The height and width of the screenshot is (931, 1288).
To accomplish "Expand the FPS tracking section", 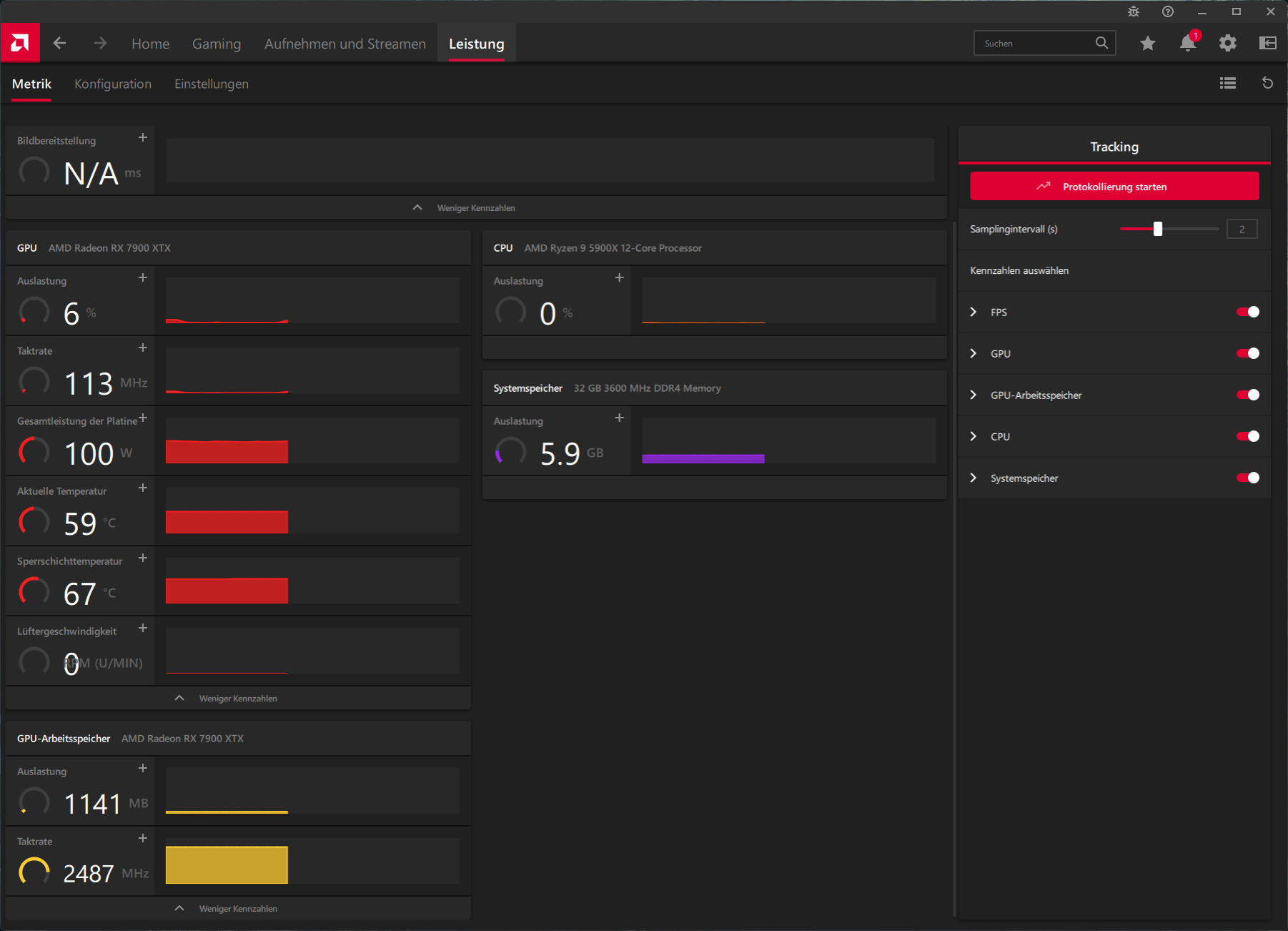I will (x=974, y=312).
